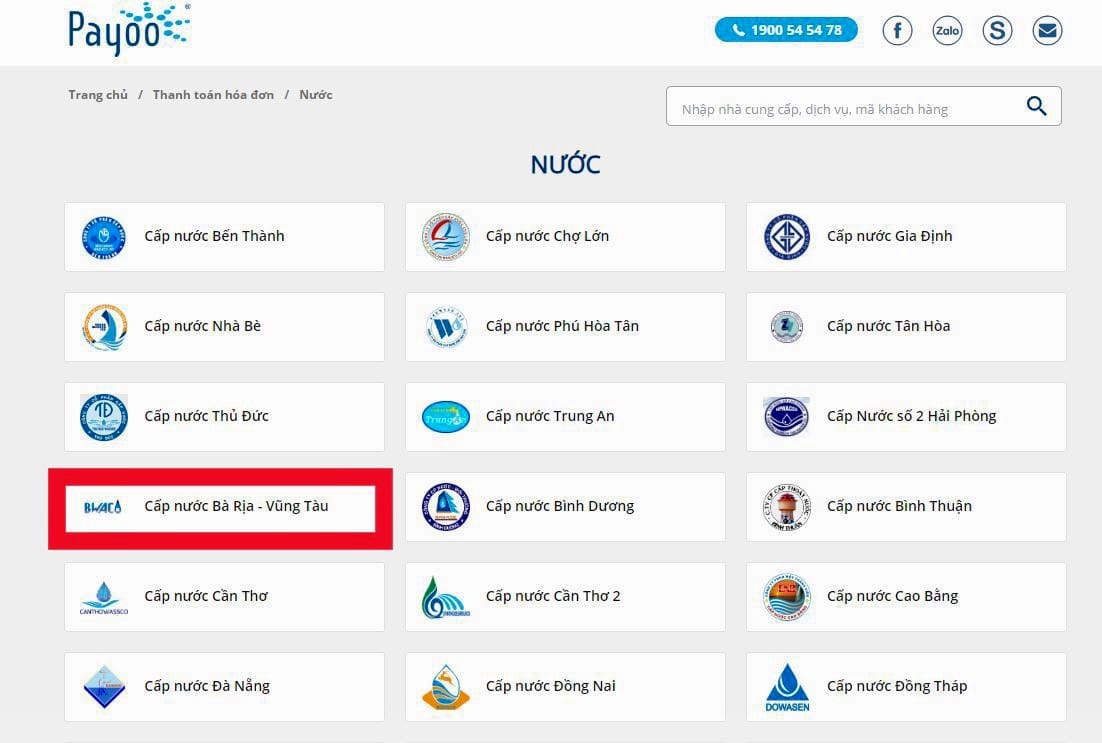Screen dimensions: 1102x743
Task: Click the Hải Phòng water company logo
Action: point(787,416)
